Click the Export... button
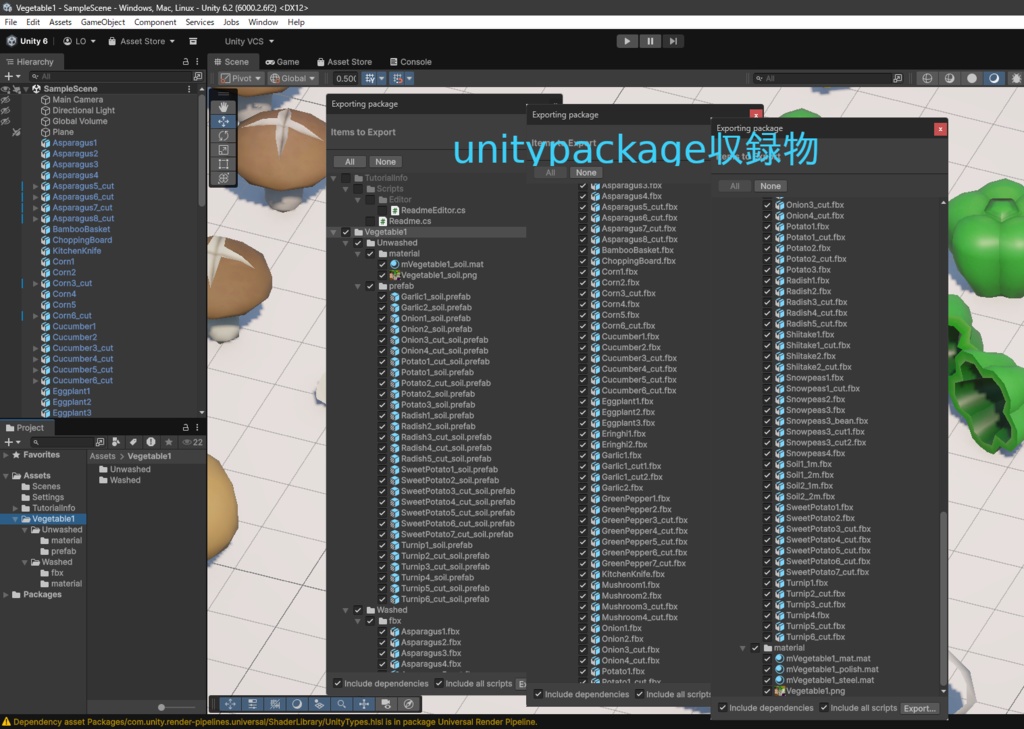Screen dimensions: 1024x729 (x=920, y=708)
